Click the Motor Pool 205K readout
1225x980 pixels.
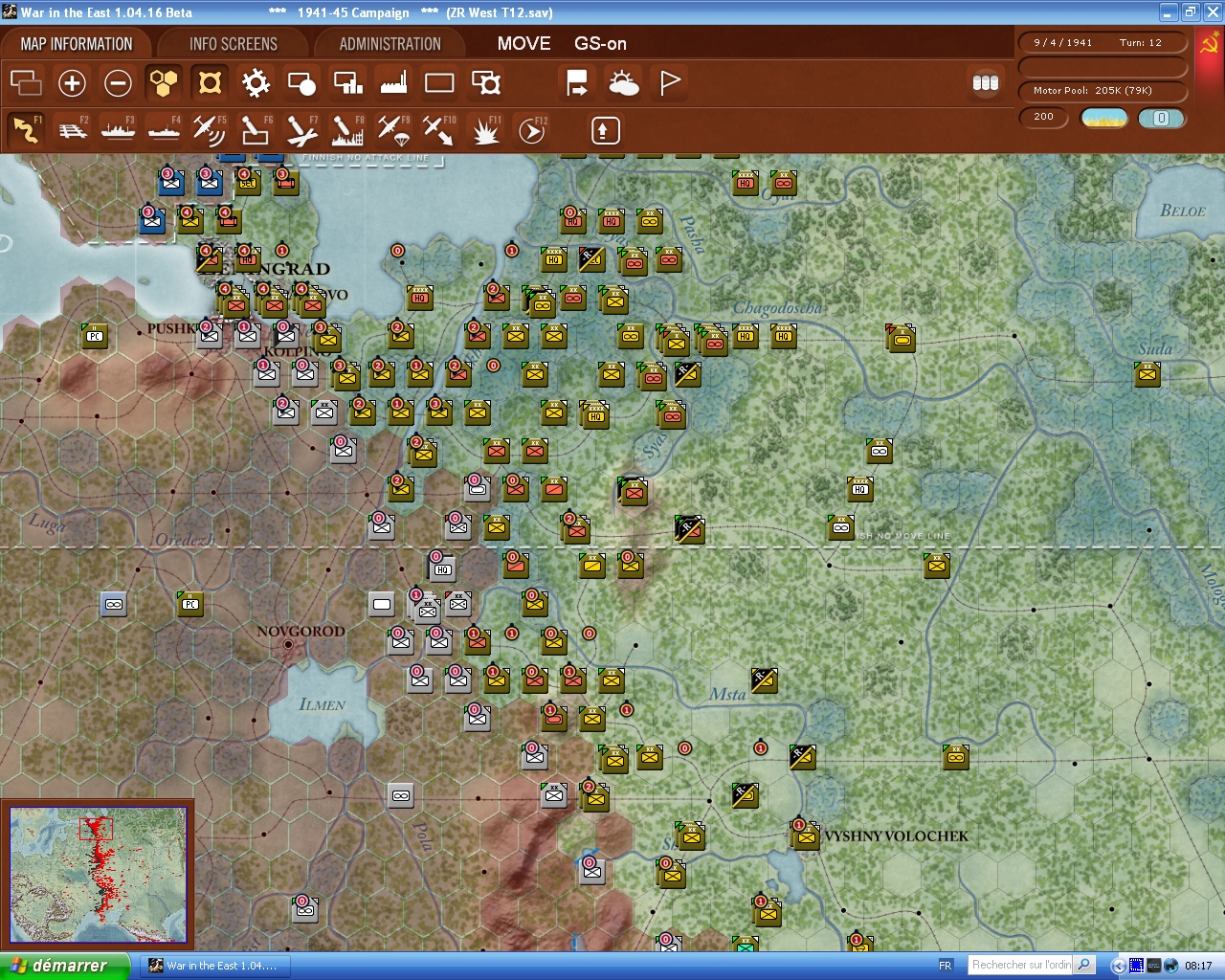(x=1102, y=91)
